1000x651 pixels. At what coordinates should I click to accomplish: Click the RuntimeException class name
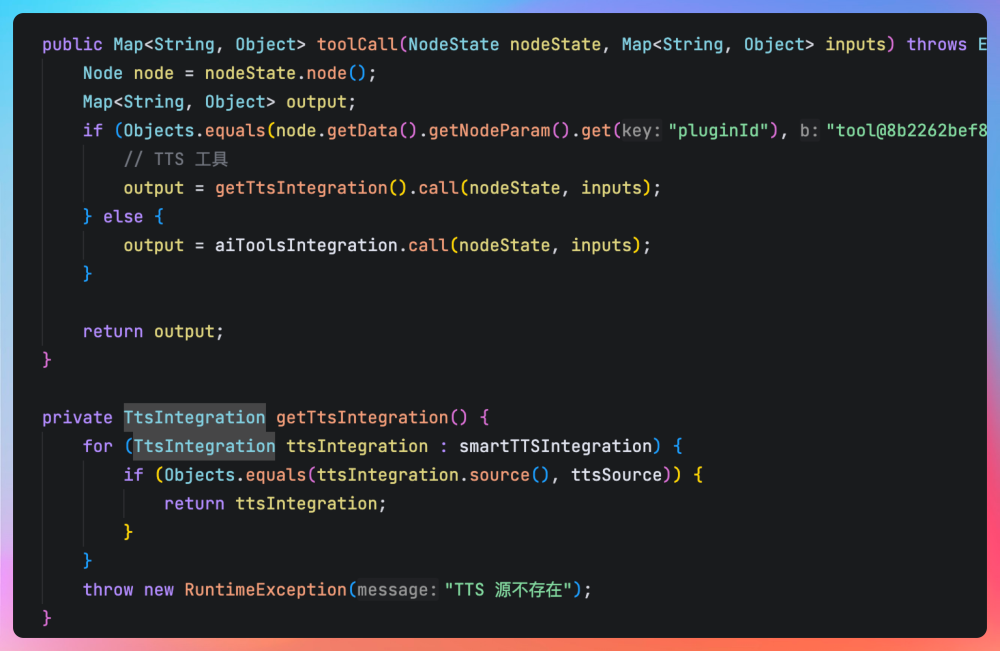[x=265, y=590]
